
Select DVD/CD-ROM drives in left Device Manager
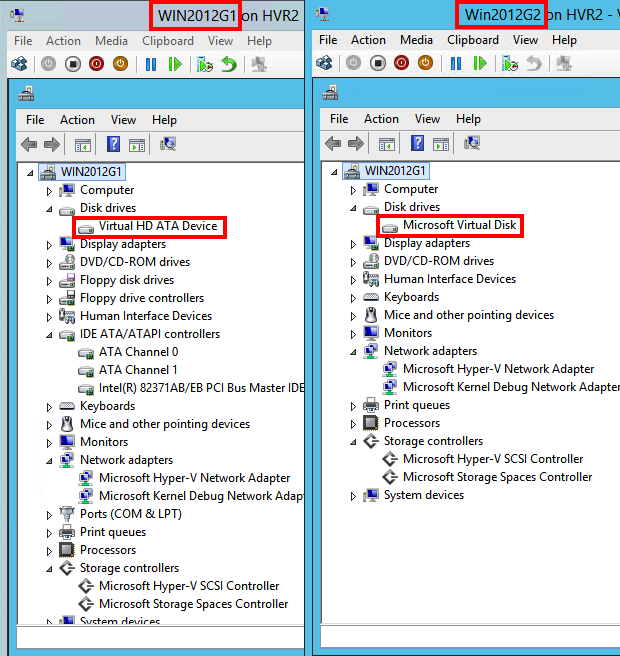coord(135,262)
